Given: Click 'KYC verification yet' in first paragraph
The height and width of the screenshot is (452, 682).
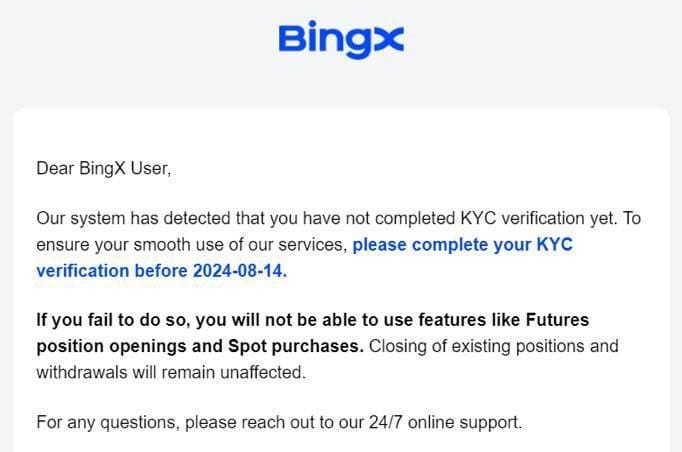Looking at the screenshot, I should click(x=538, y=218).
